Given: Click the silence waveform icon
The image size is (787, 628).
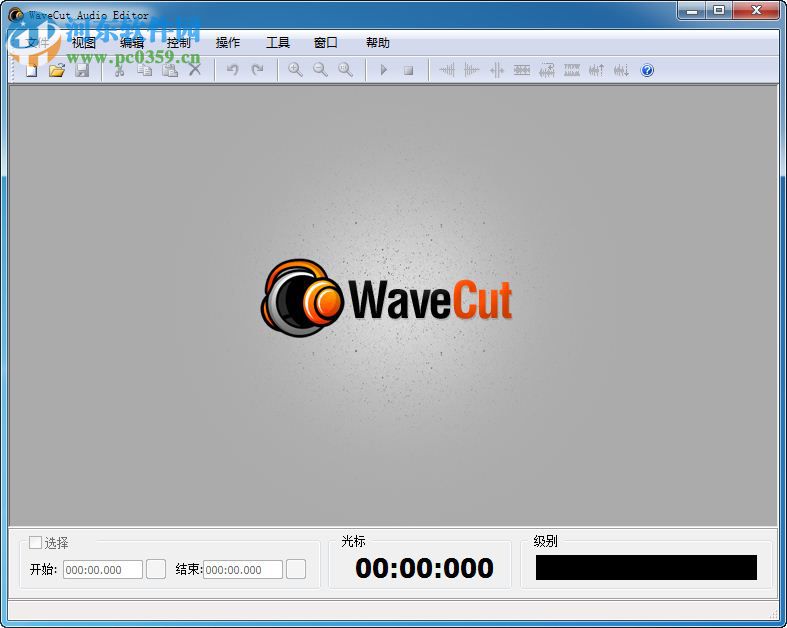Looking at the screenshot, I should coord(522,70).
